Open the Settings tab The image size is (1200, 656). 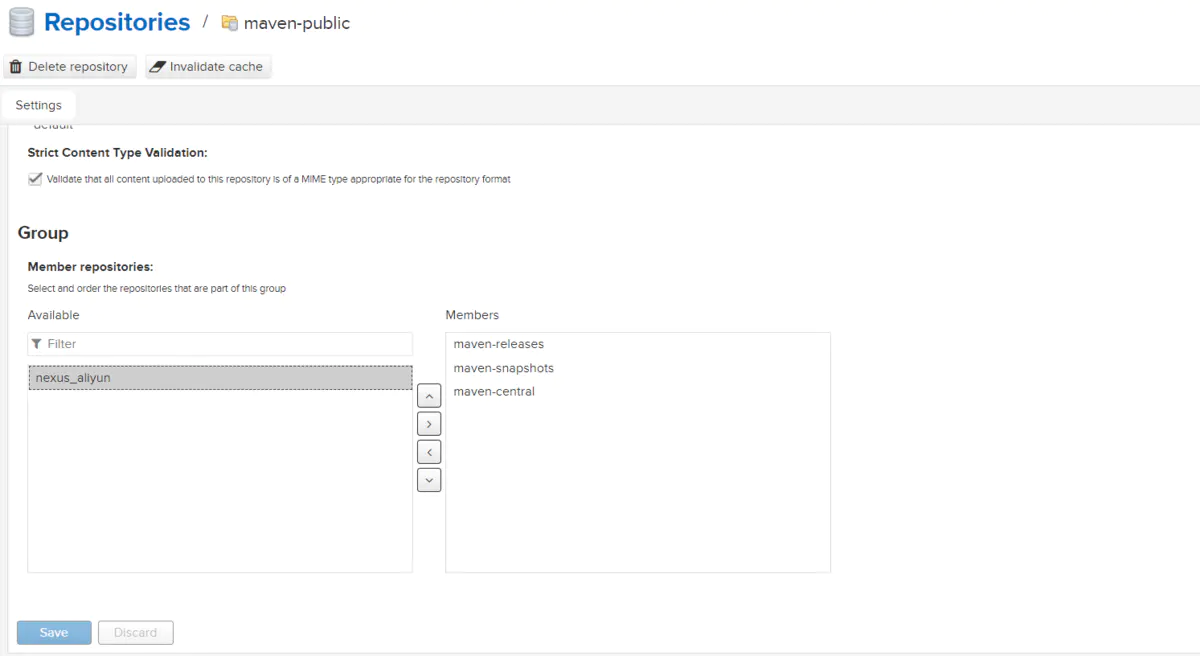pos(39,105)
